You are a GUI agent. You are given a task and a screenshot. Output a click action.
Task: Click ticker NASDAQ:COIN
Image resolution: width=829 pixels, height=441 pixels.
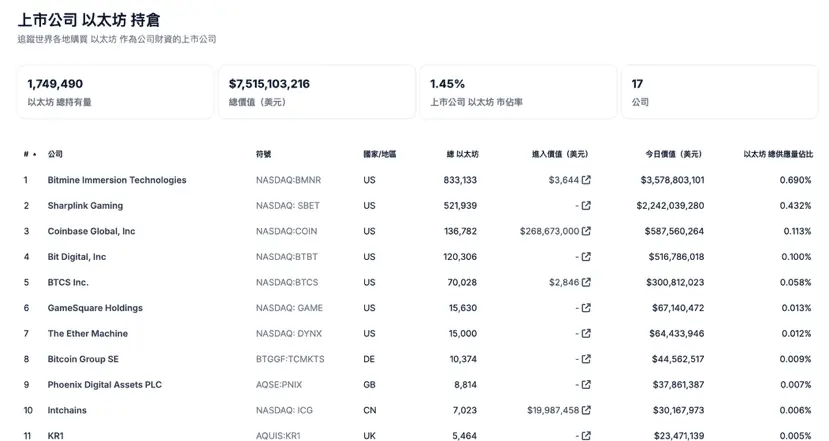coord(287,231)
